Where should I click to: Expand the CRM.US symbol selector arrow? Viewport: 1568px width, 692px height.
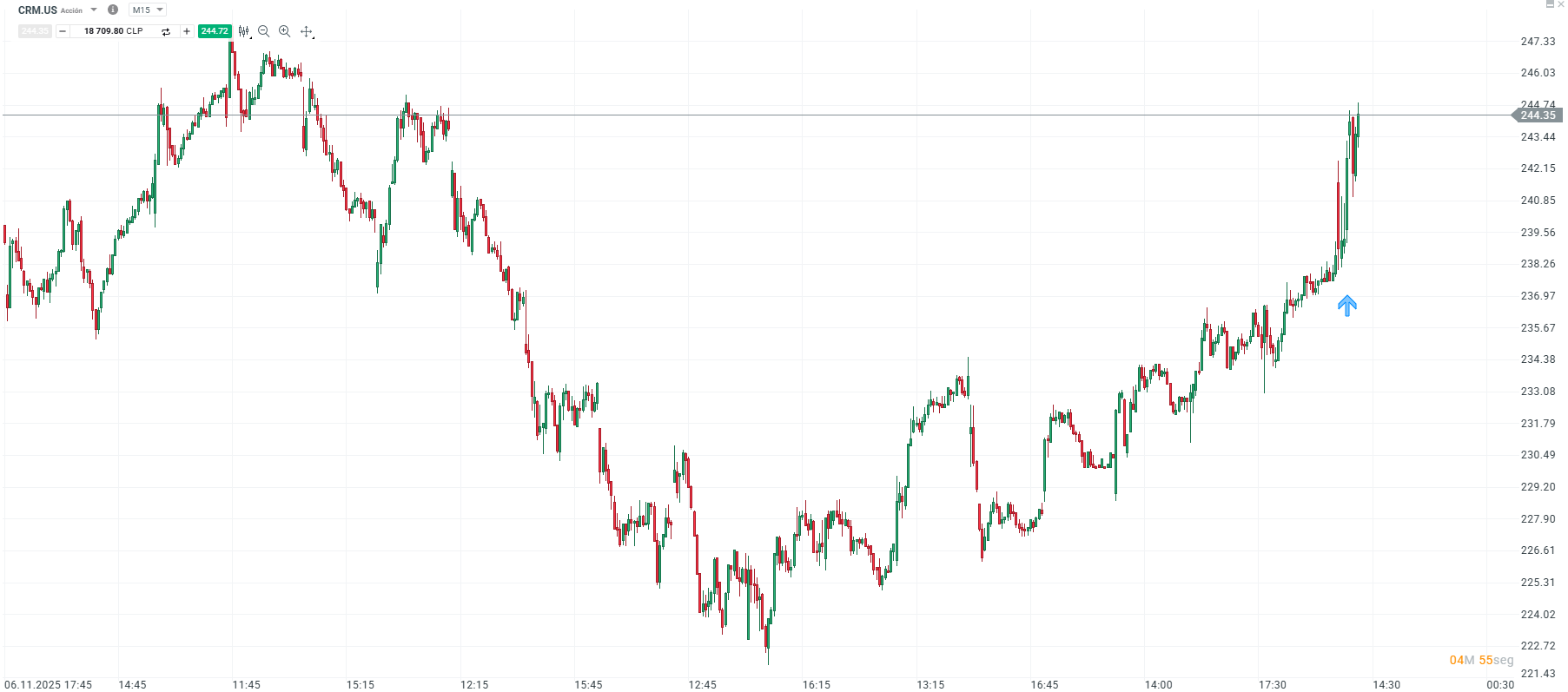coord(94,10)
